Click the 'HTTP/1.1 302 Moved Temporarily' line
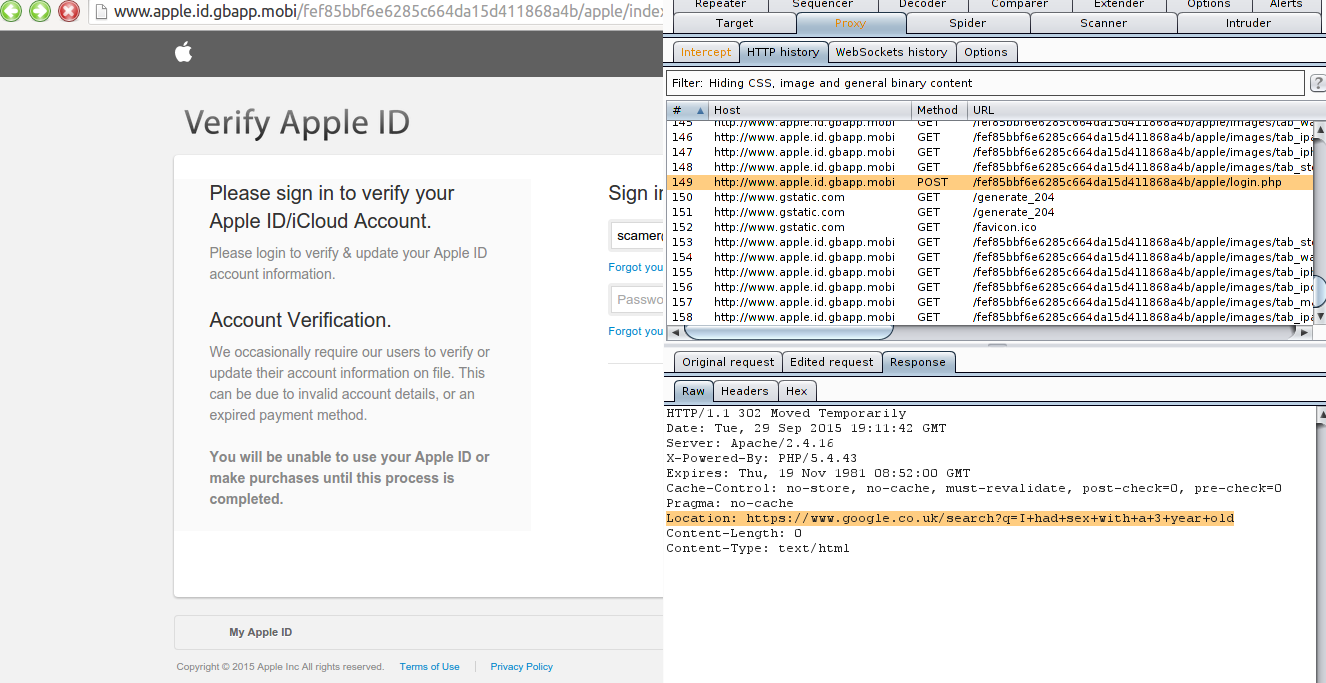This screenshot has height=683, width=1326. coord(786,413)
